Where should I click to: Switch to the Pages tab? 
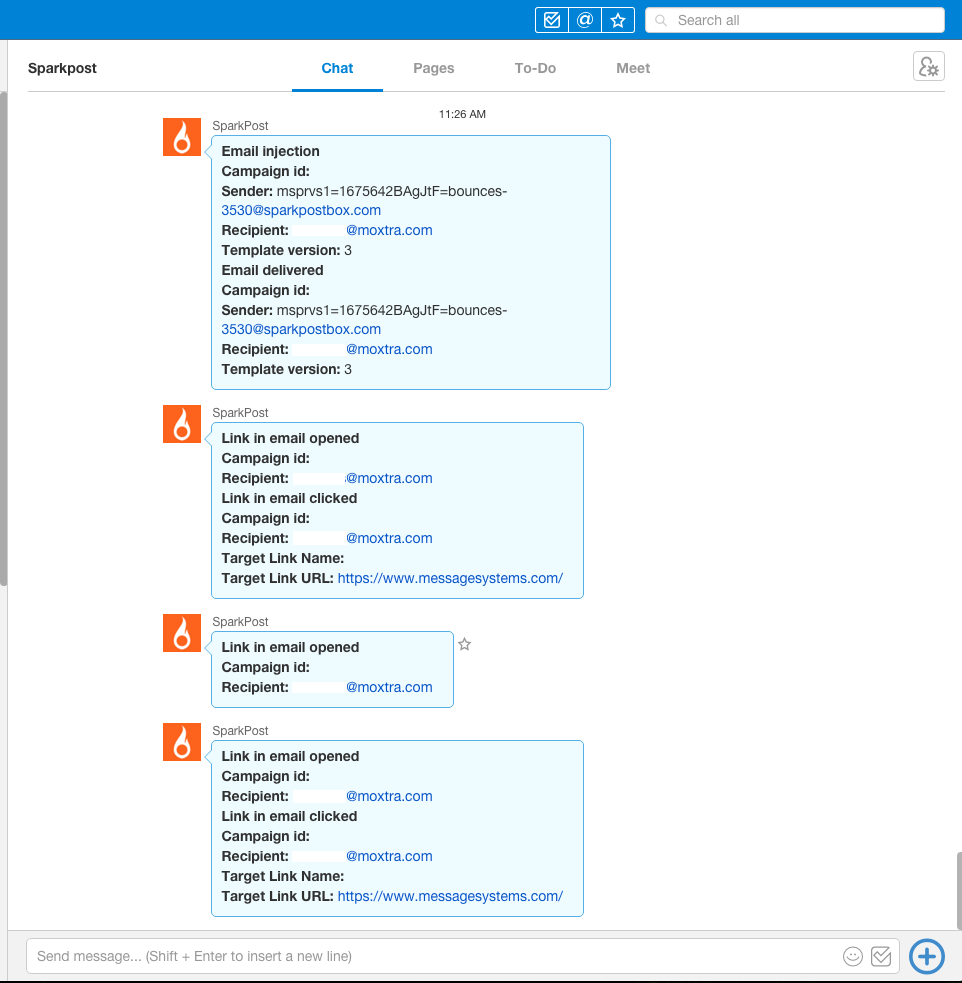(434, 68)
